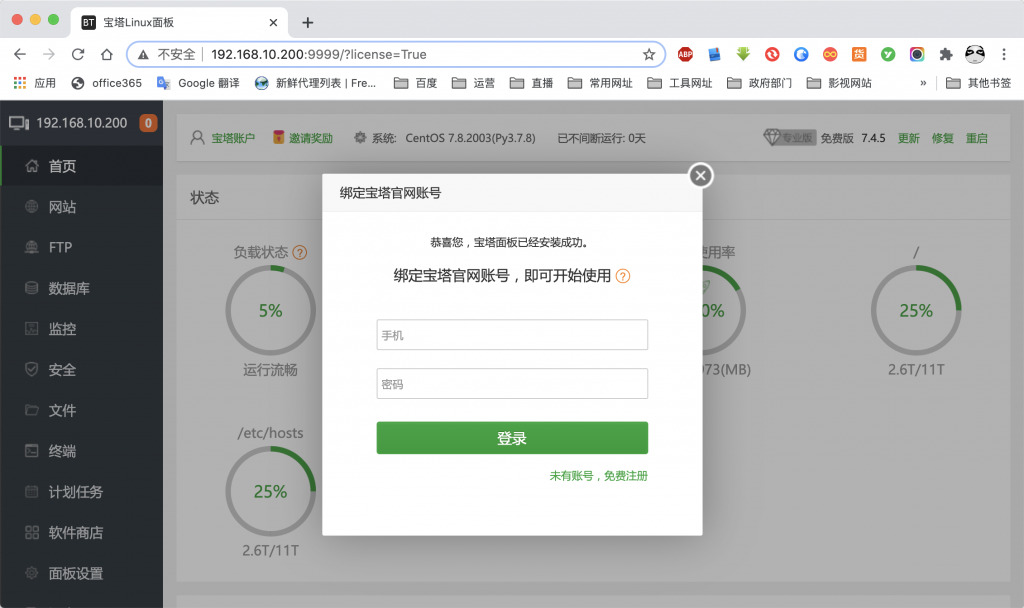Click the 专业版 diamond badge
The width and height of the screenshot is (1024, 608).
[x=789, y=138]
